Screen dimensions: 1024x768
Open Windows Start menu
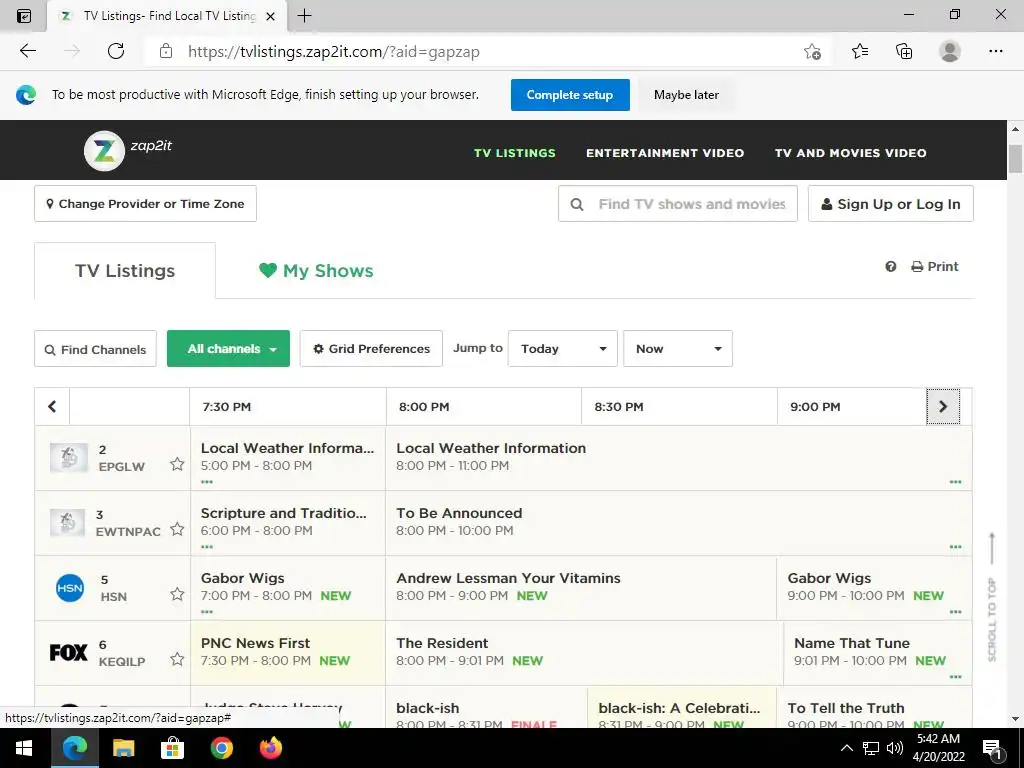tap(24, 748)
